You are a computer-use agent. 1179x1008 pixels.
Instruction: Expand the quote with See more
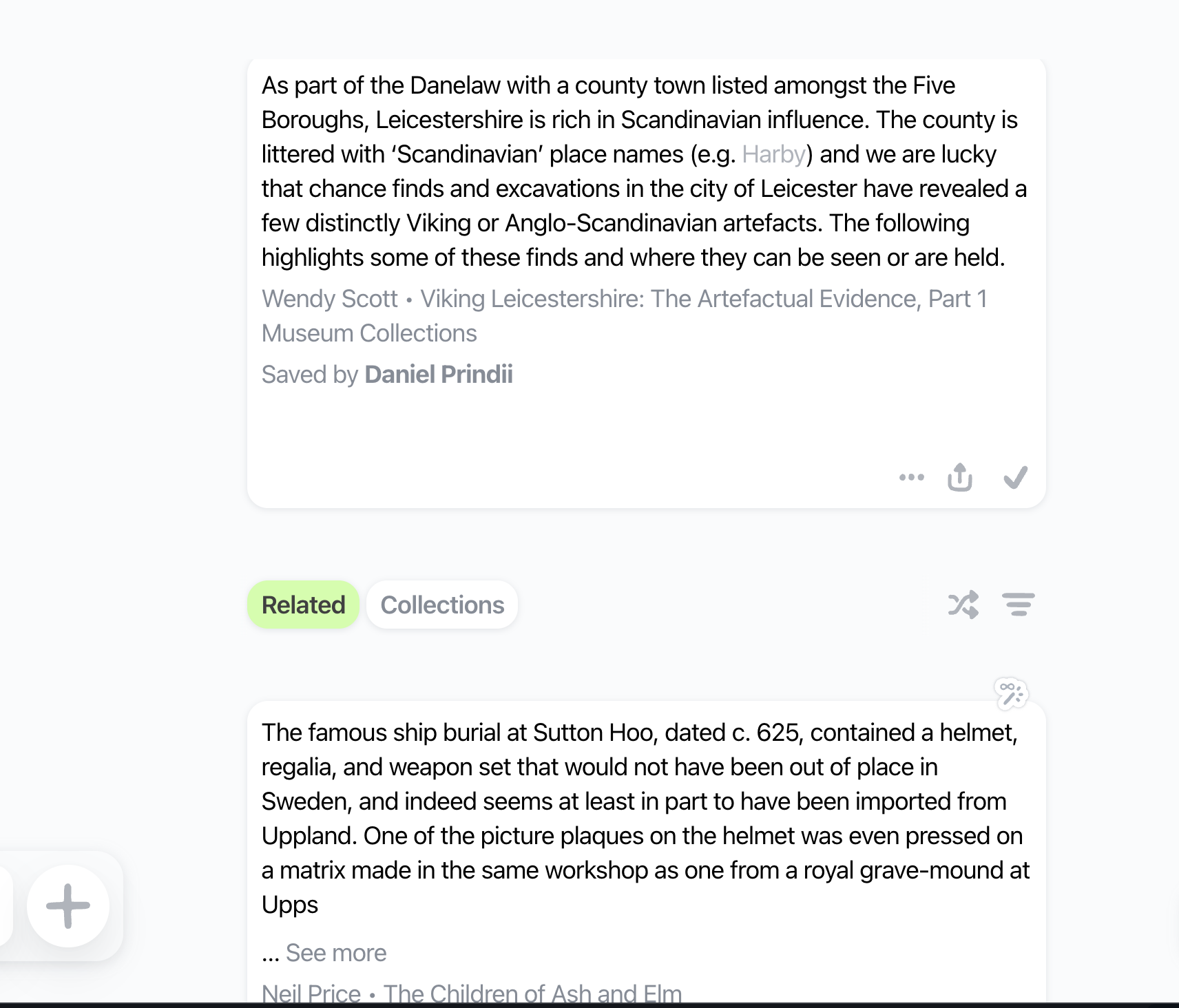pos(336,953)
